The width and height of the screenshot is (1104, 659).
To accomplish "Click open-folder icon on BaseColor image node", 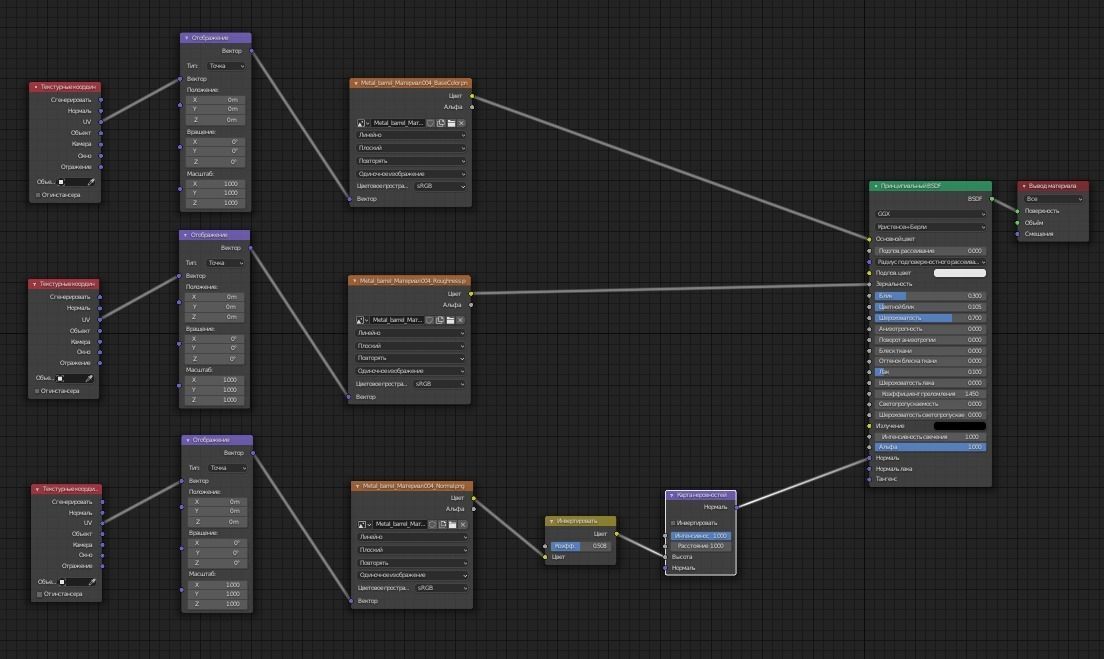I will point(451,123).
